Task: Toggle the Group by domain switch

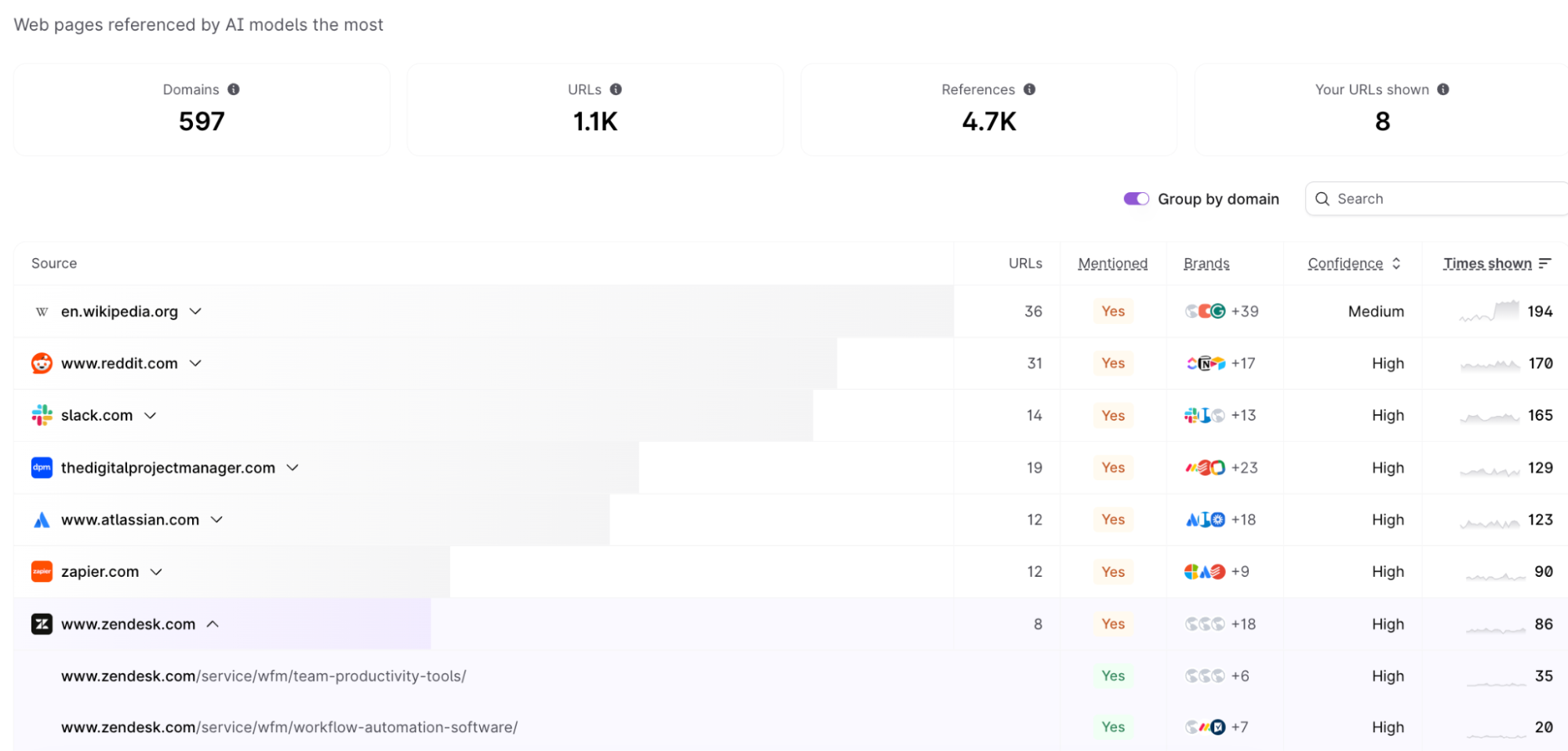Action: coord(1136,199)
